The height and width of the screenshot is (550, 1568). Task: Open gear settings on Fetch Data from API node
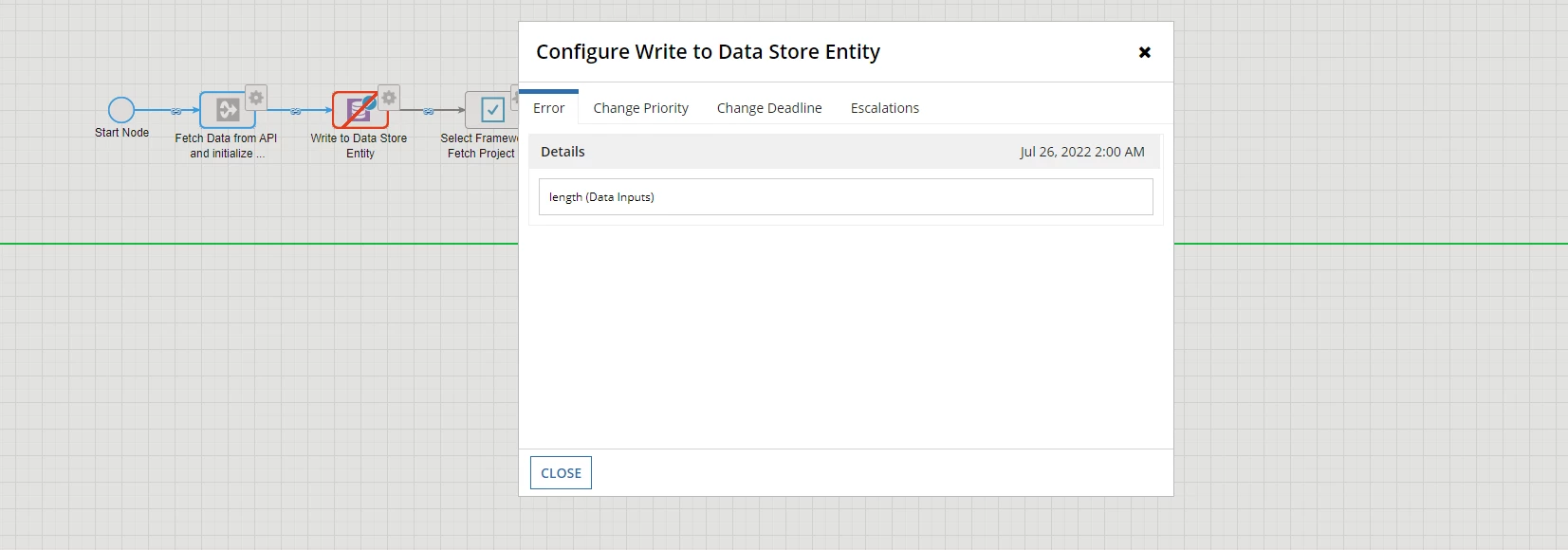click(x=256, y=97)
